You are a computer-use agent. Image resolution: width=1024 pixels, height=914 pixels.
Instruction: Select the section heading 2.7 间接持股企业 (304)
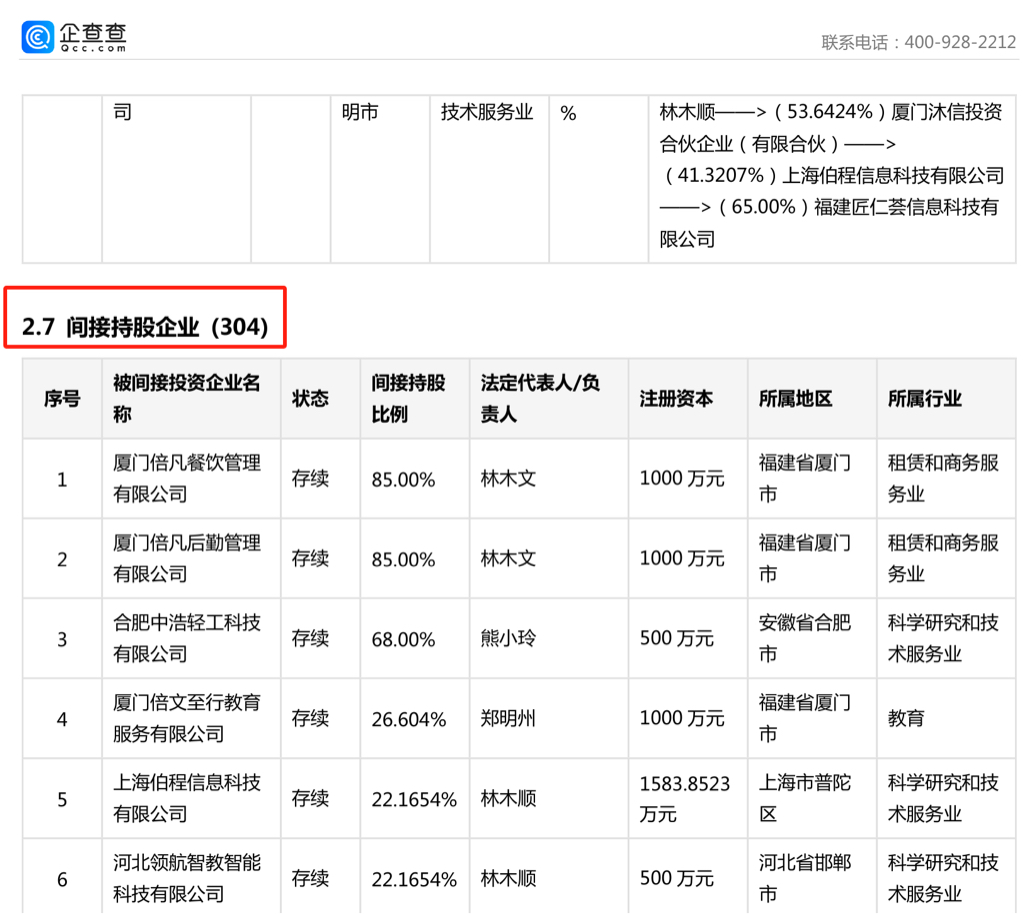pos(145,326)
